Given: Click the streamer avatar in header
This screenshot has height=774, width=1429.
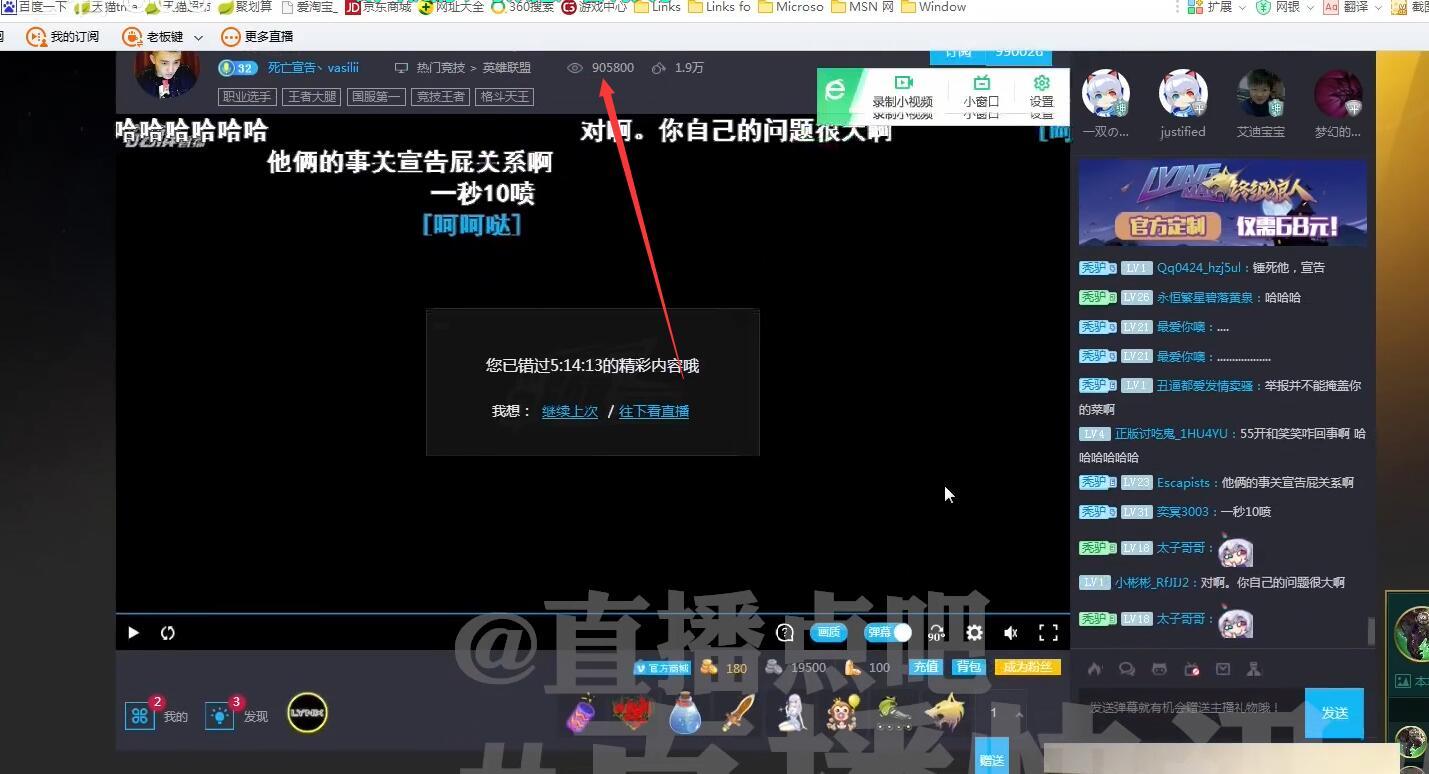Looking at the screenshot, I should (x=167, y=70).
